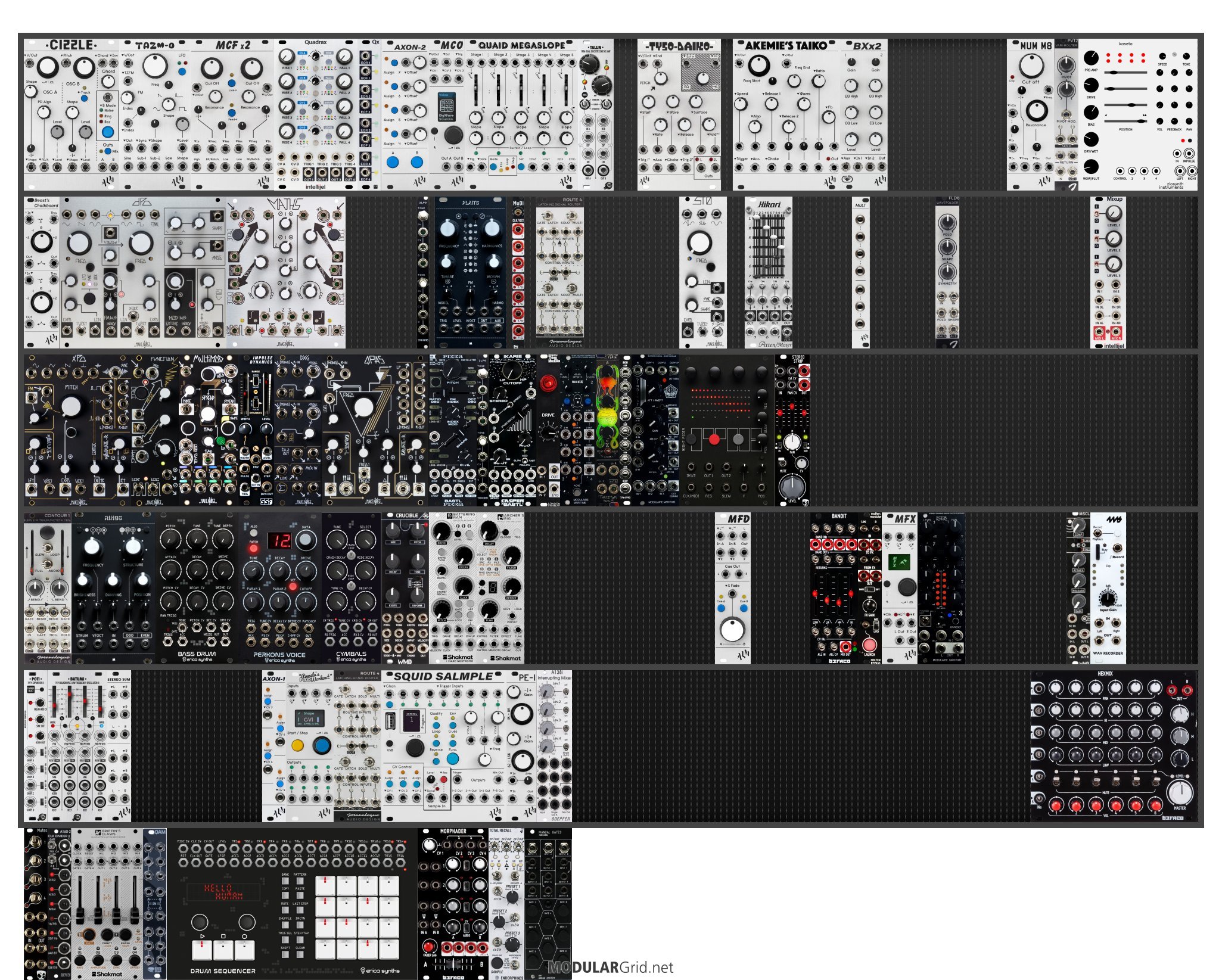Select the Hikari Atten/Mixer module panel

[x=769, y=273]
